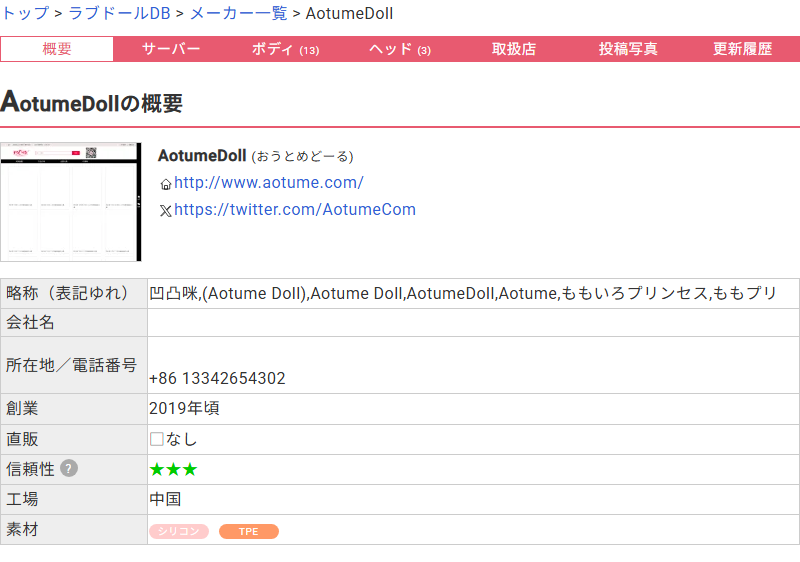Click the AotumeDoll website screenshot thumbnail
Image resolution: width=800 pixels, height=562 pixels.
click(71, 202)
